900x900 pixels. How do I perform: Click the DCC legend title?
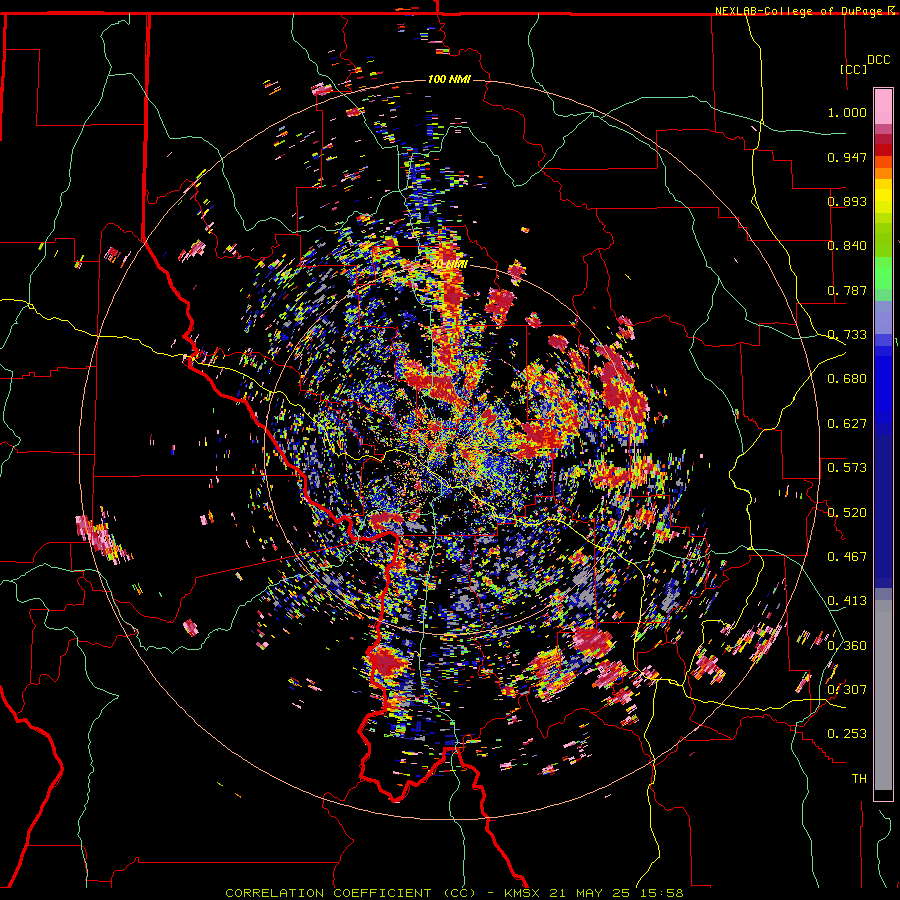click(878, 60)
